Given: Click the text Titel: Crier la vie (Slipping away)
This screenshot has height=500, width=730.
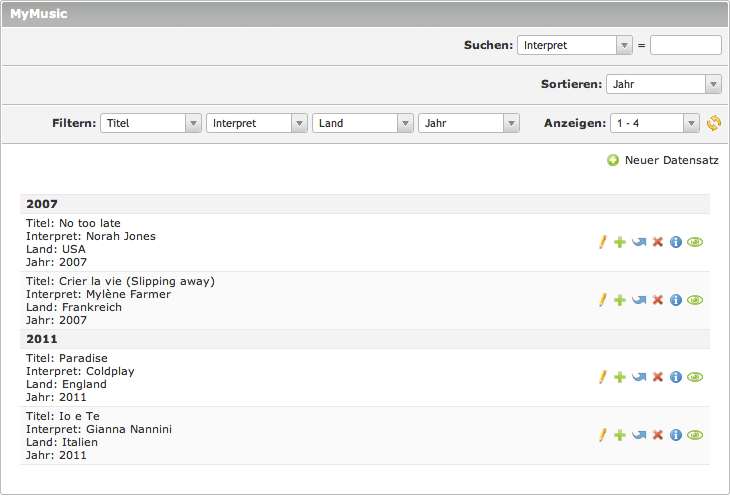Looking at the screenshot, I should click(x=121, y=282).
